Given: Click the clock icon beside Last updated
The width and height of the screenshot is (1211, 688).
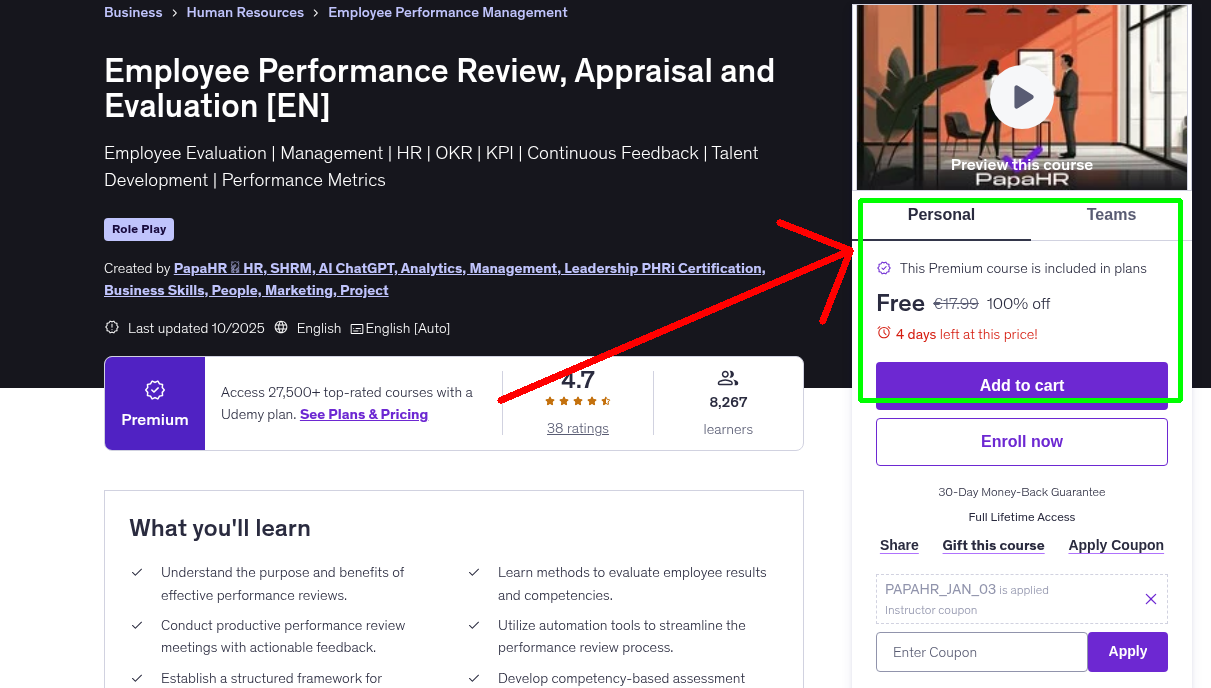Looking at the screenshot, I should (x=110, y=327).
